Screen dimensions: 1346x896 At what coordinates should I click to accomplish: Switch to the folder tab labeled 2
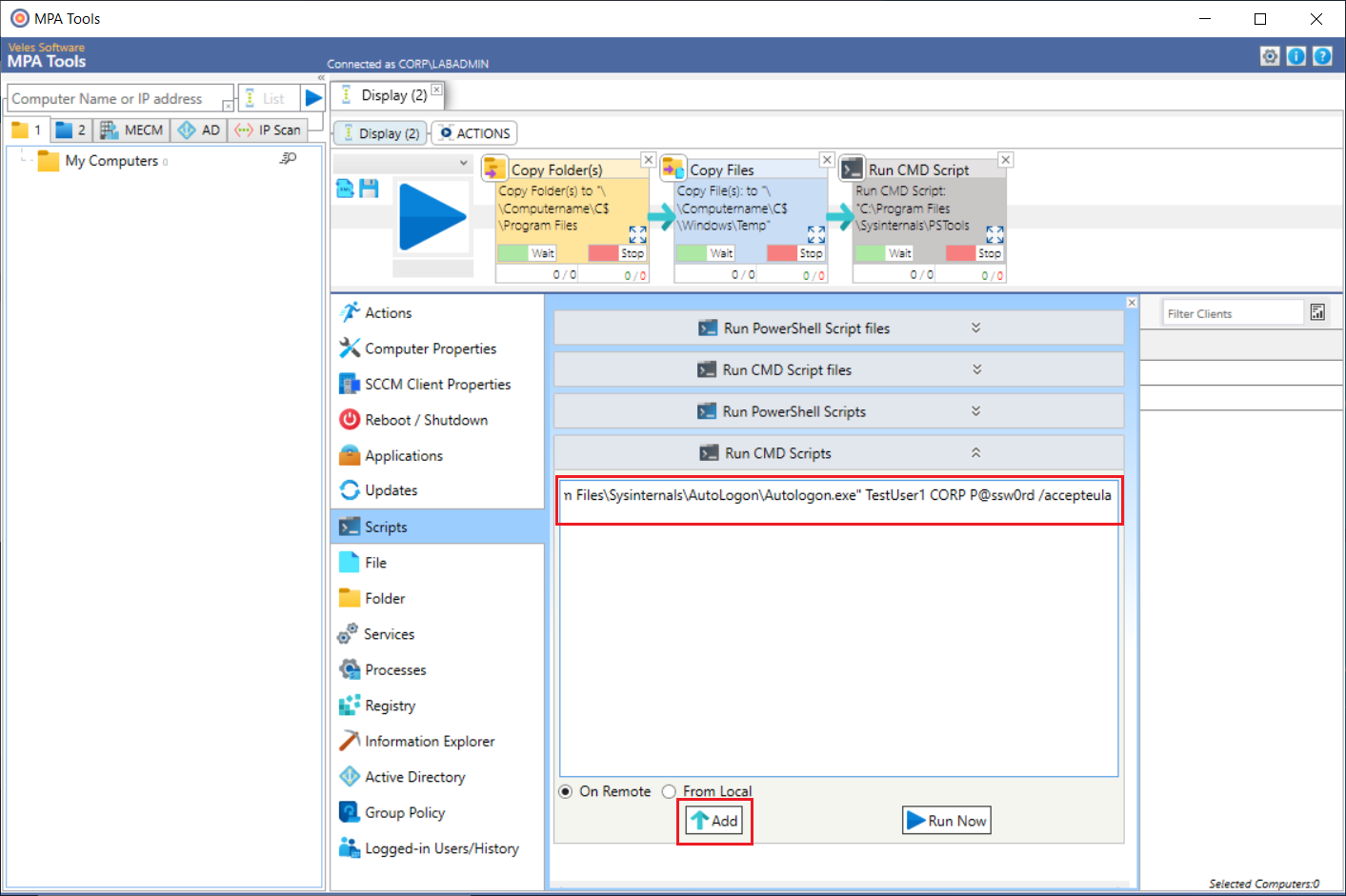point(71,129)
